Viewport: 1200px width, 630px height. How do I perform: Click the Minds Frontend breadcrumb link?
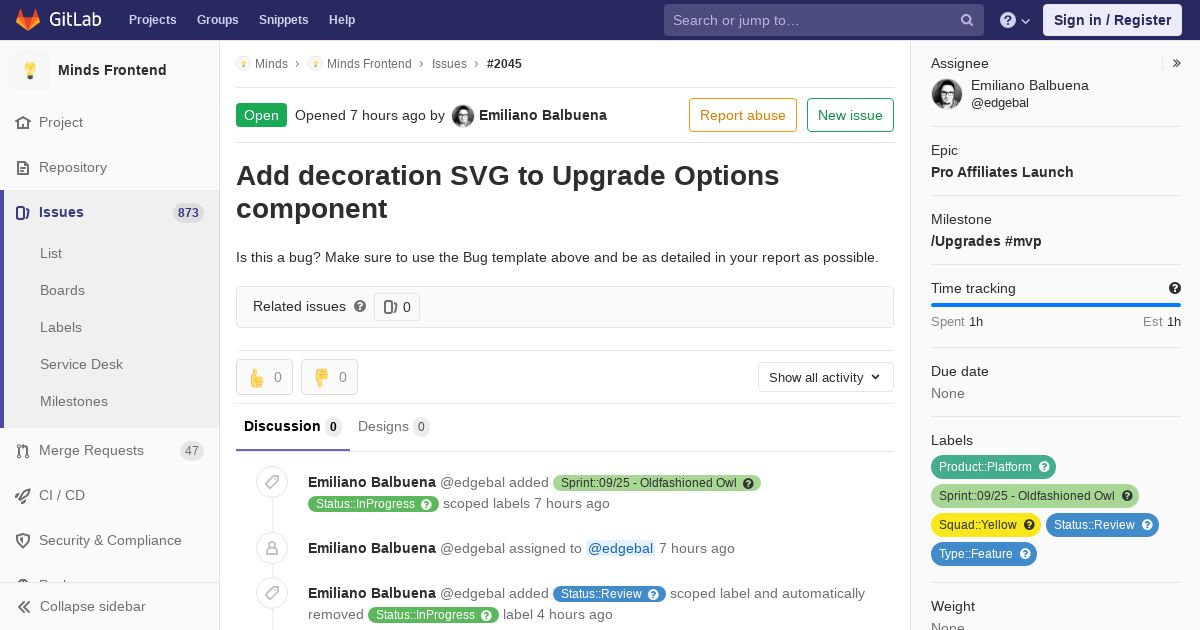(369, 64)
